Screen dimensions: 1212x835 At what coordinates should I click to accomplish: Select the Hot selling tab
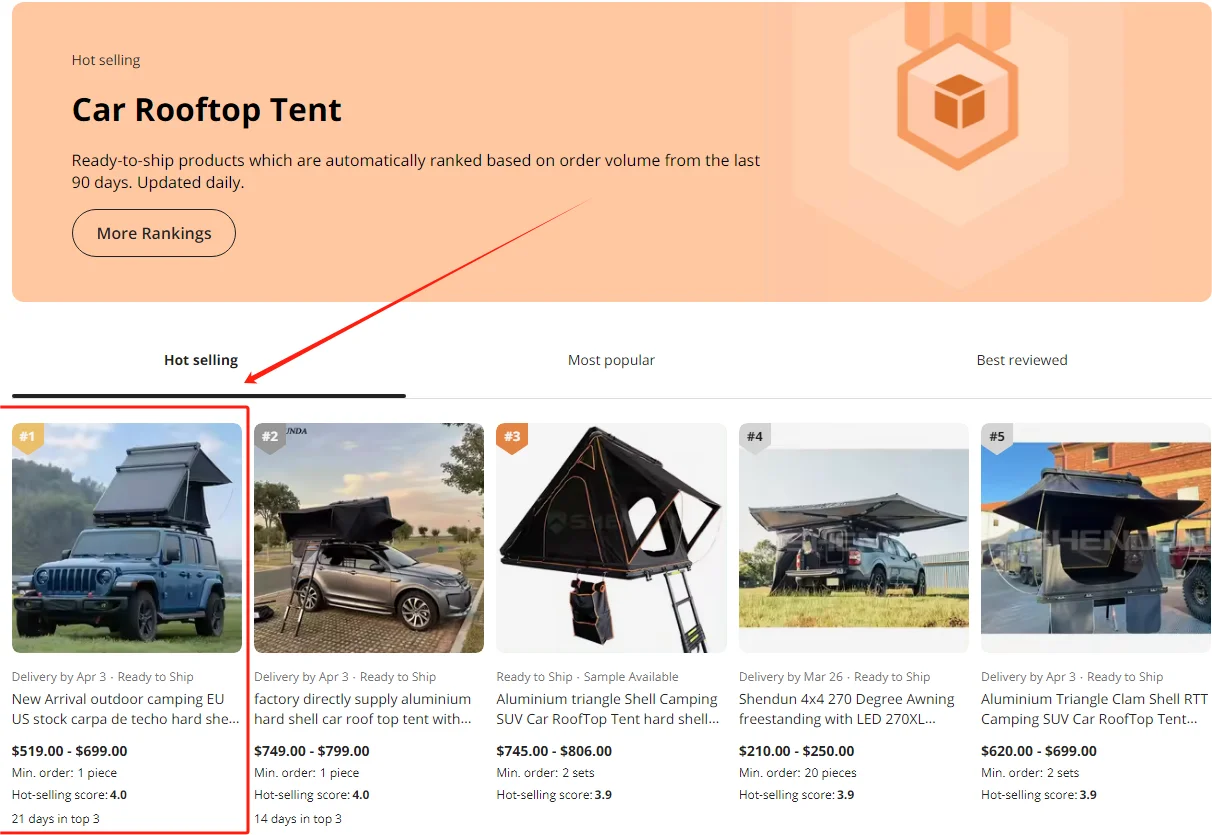[201, 360]
